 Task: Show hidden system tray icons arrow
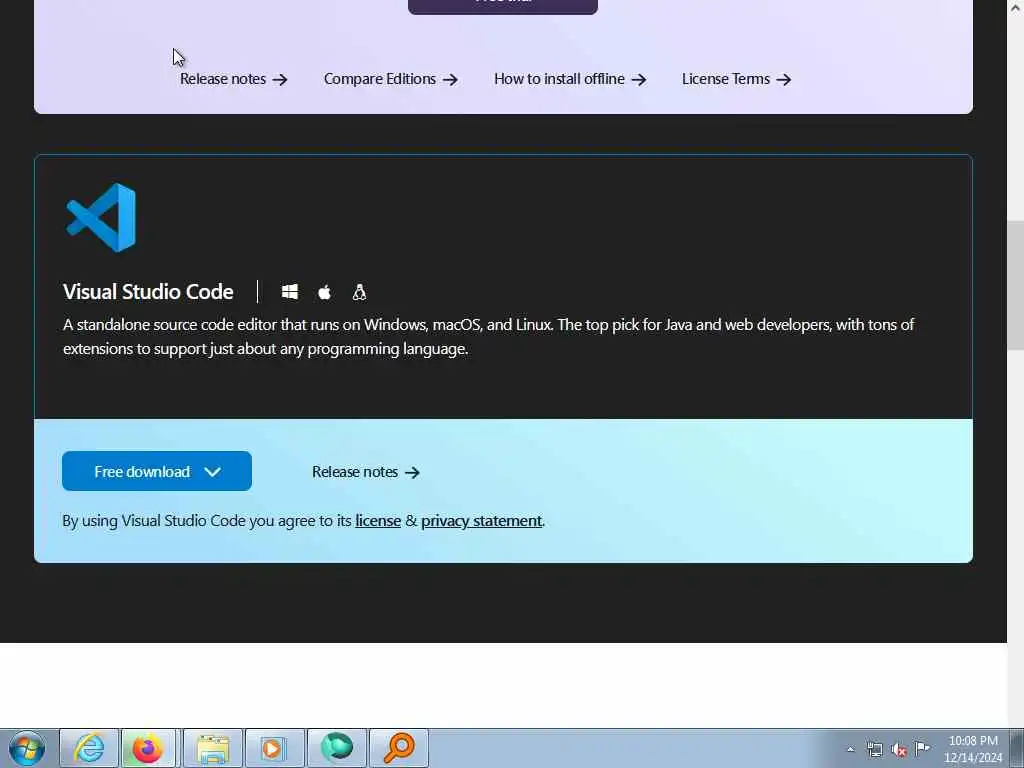(850, 749)
